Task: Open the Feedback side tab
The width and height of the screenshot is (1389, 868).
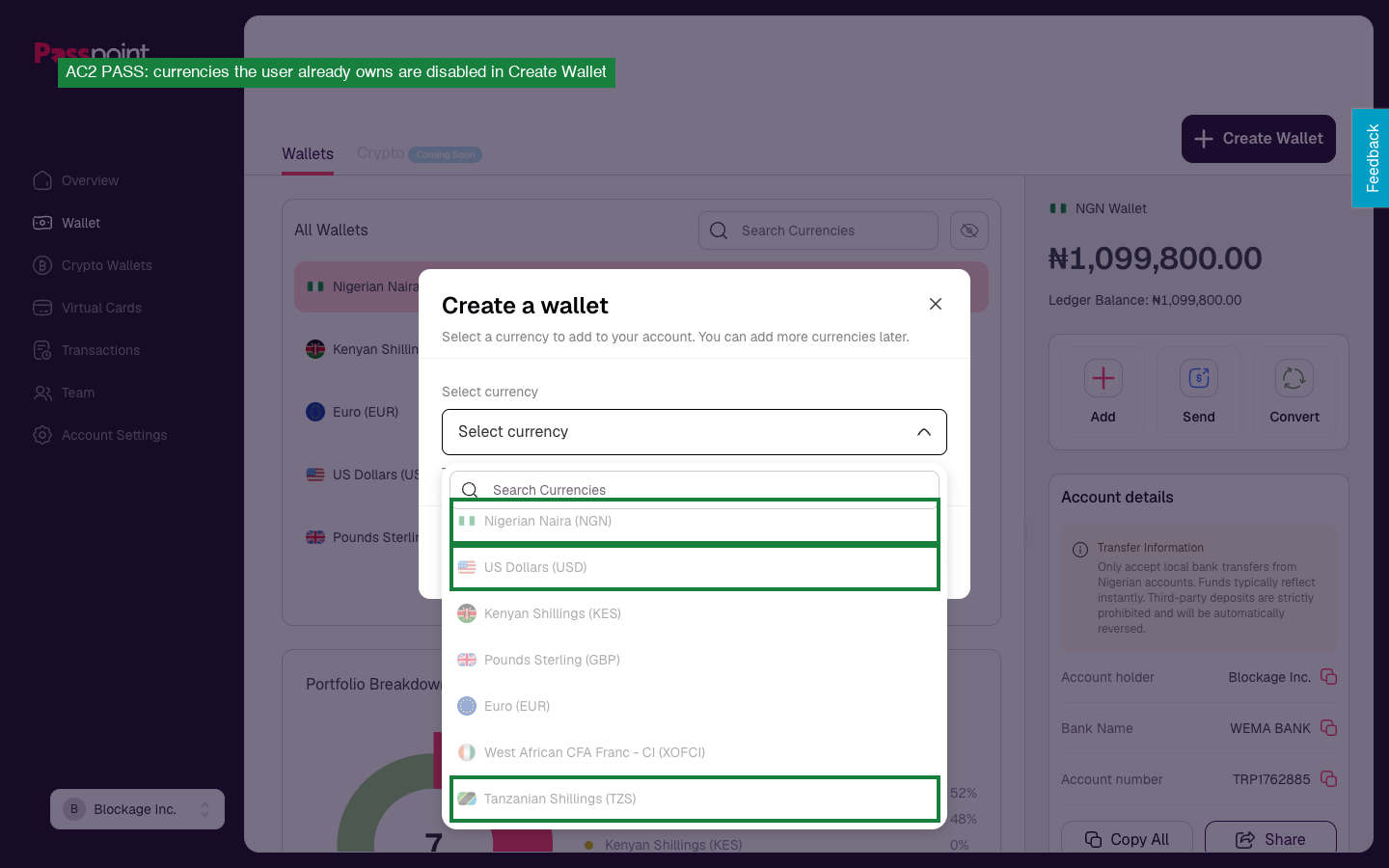Action: [x=1371, y=158]
